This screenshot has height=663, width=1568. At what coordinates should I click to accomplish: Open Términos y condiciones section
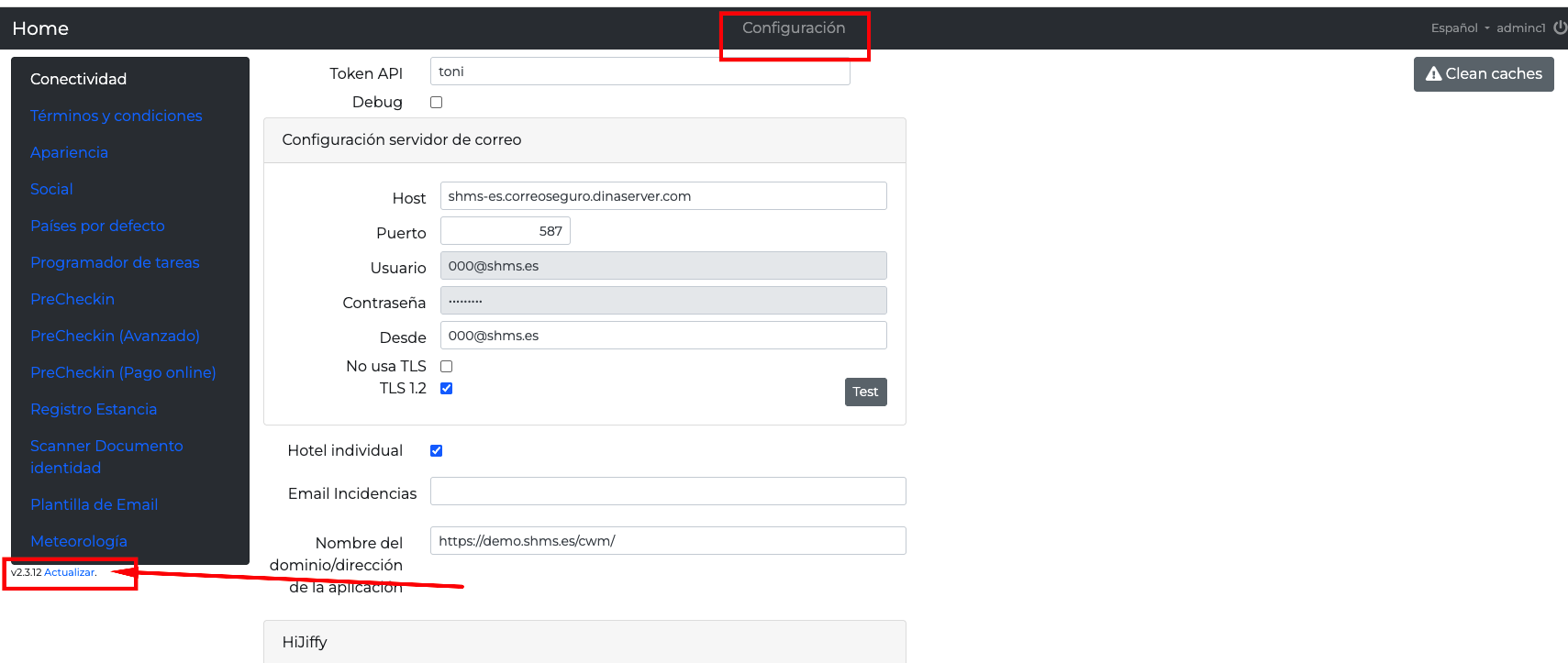pyautogui.click(x=116, y=116)
